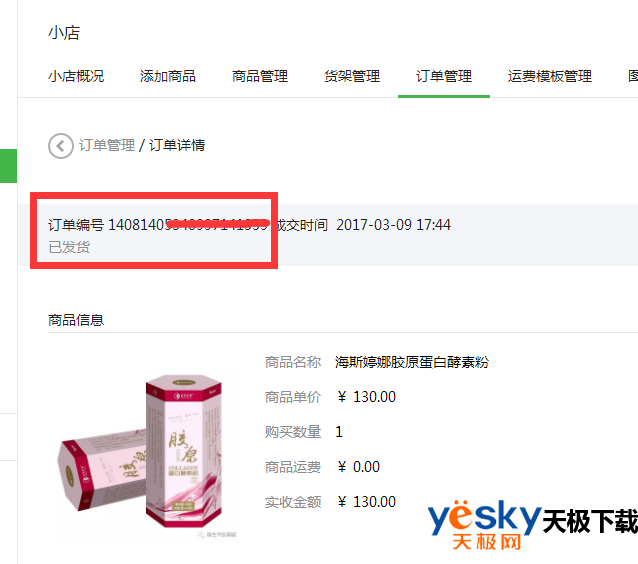This screenshot has height=564, width=638.
Task: Click the circular back arrow icon
Action: 61,146
